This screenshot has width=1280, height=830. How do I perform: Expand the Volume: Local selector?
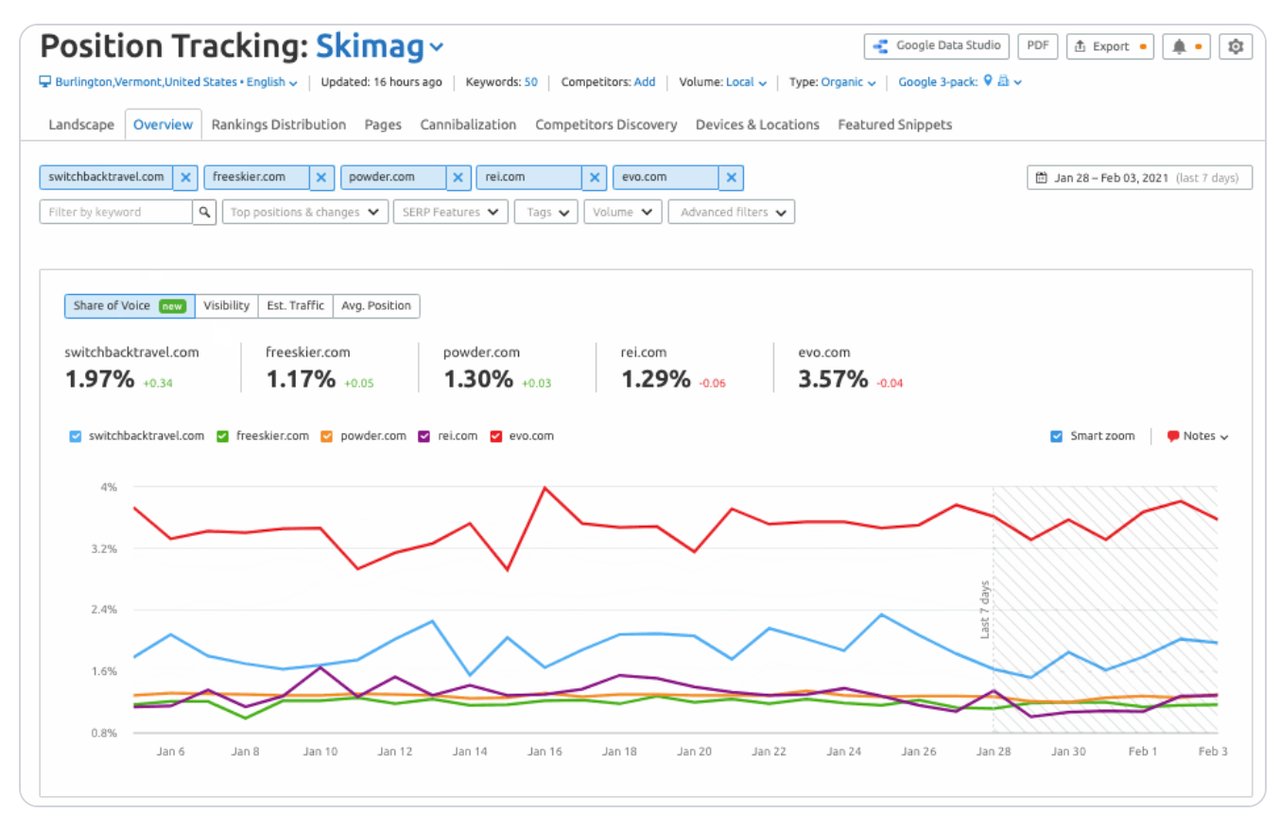(745, 82)
